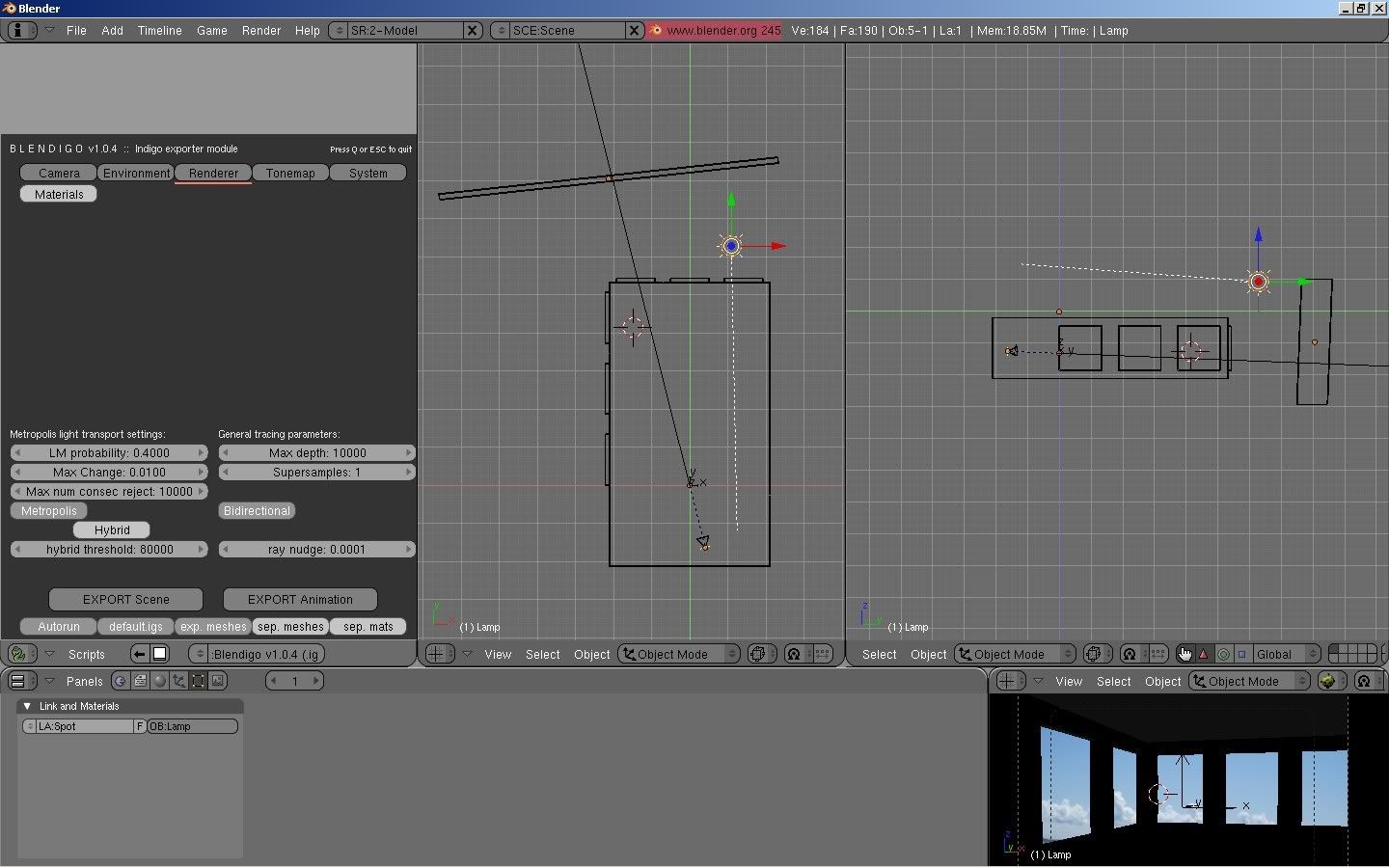Viewport: 1389px width, 868px height.
Task: Collapse the Link and Materials panel
Action: [27, 706]
